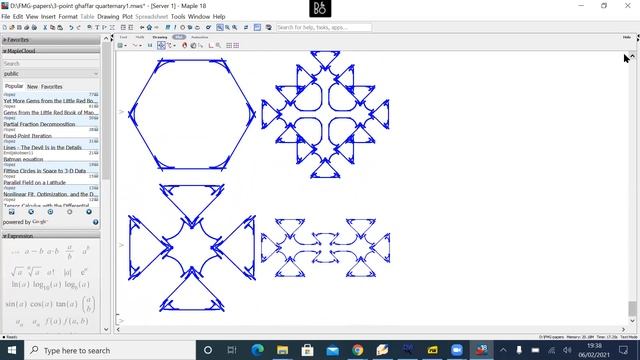Click the worksheet horizontal scroll right arrow

[x=623, y=329]
